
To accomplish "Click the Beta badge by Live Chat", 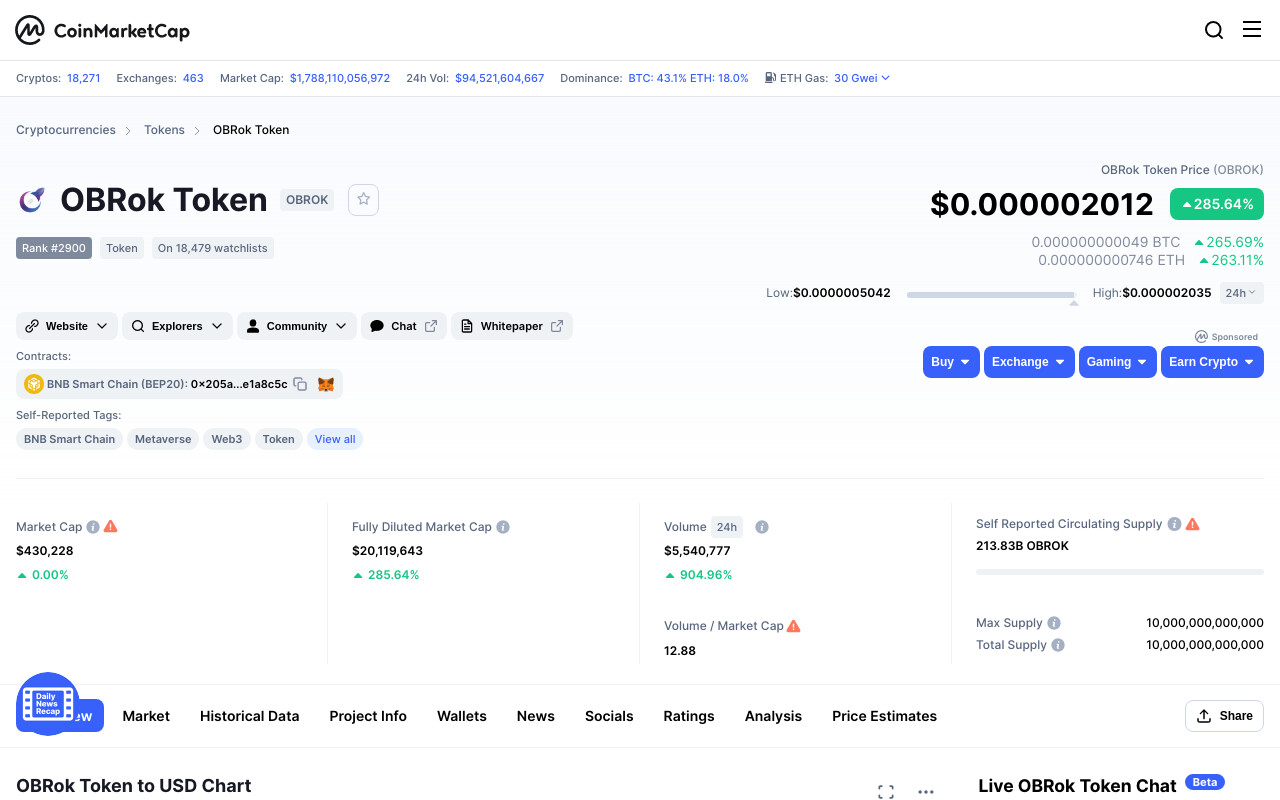I will (x=1205, y=782).
